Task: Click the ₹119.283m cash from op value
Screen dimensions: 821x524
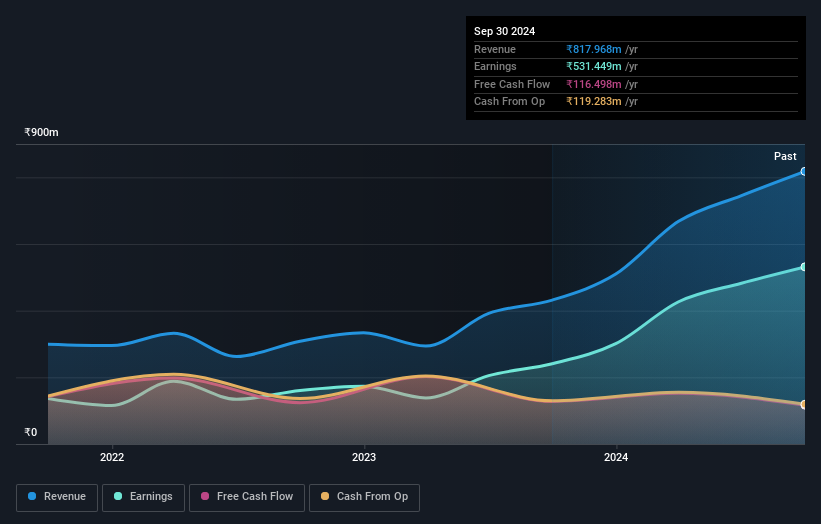Action: [x=594, y=102]
